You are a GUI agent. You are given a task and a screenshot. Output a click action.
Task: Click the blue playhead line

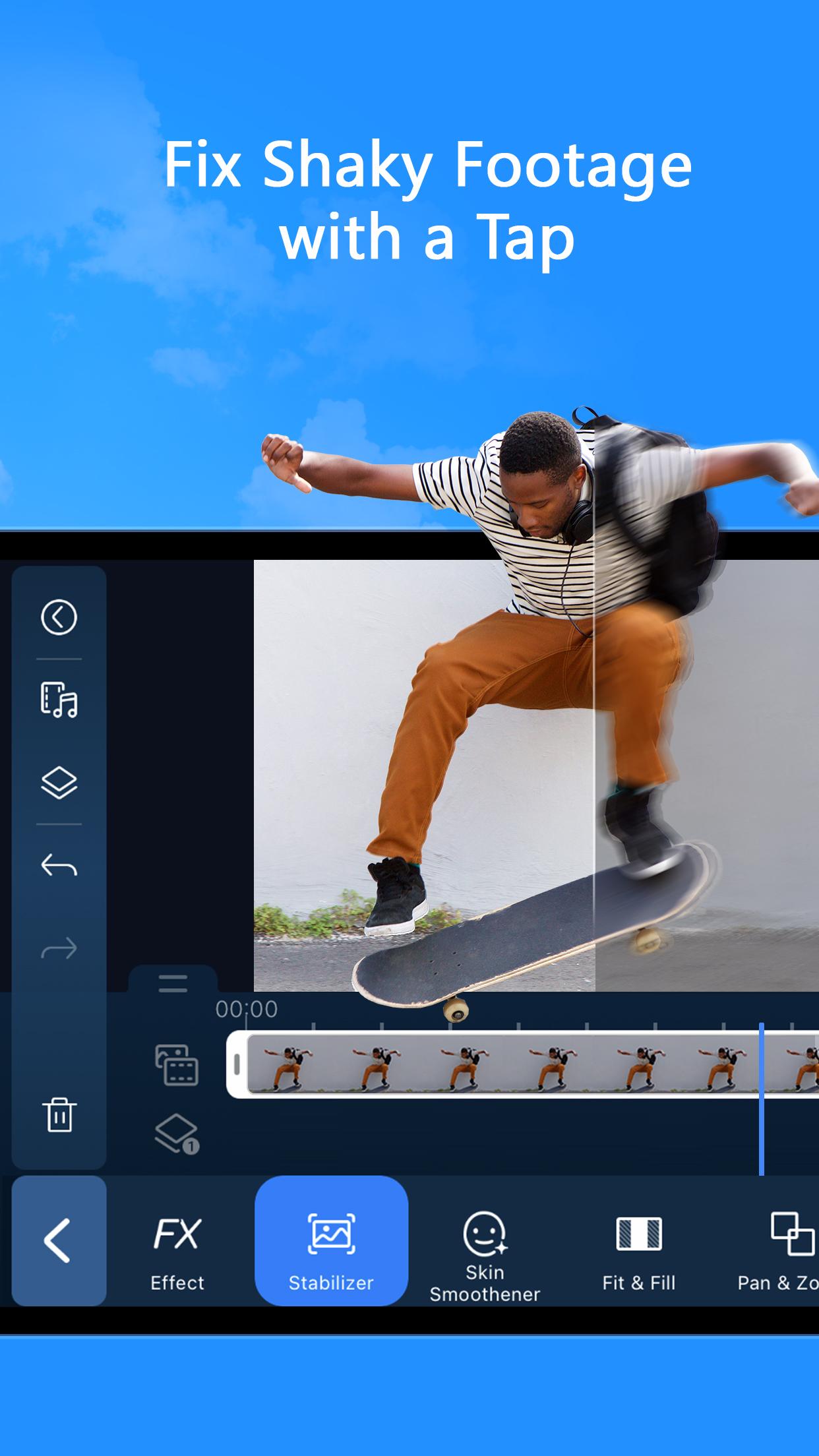tap(762, 1099)
